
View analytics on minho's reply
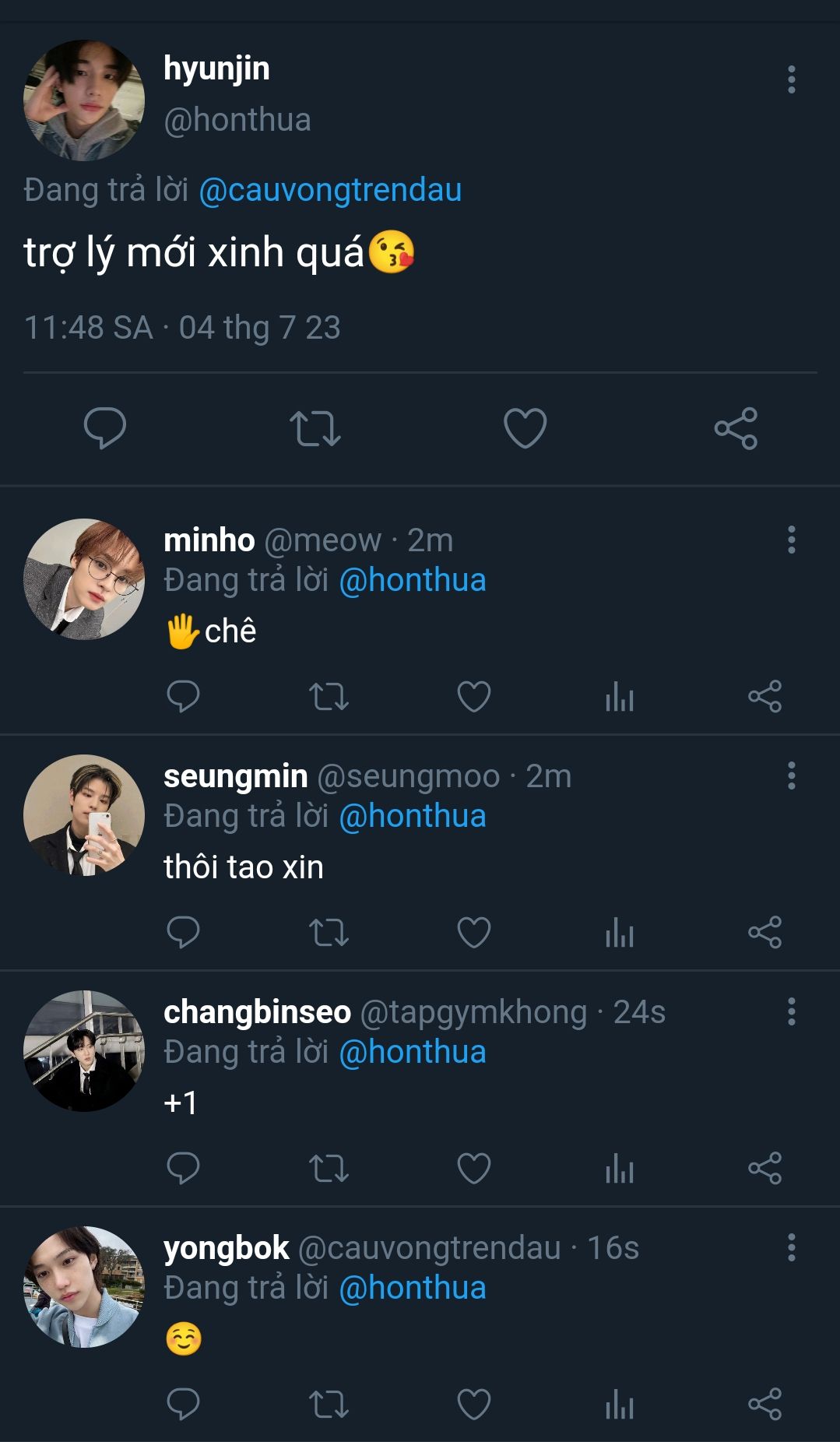coord(620,696)
